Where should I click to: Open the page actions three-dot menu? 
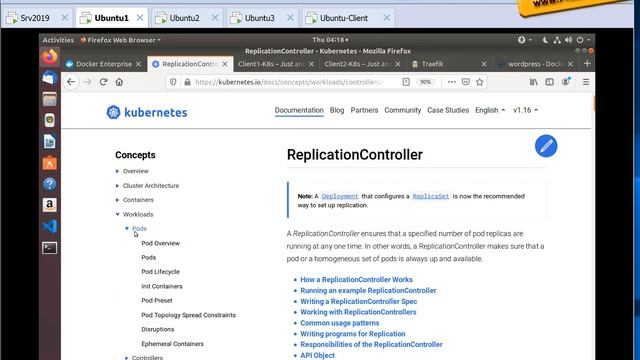pyautogui.click(x=451, y=82)
